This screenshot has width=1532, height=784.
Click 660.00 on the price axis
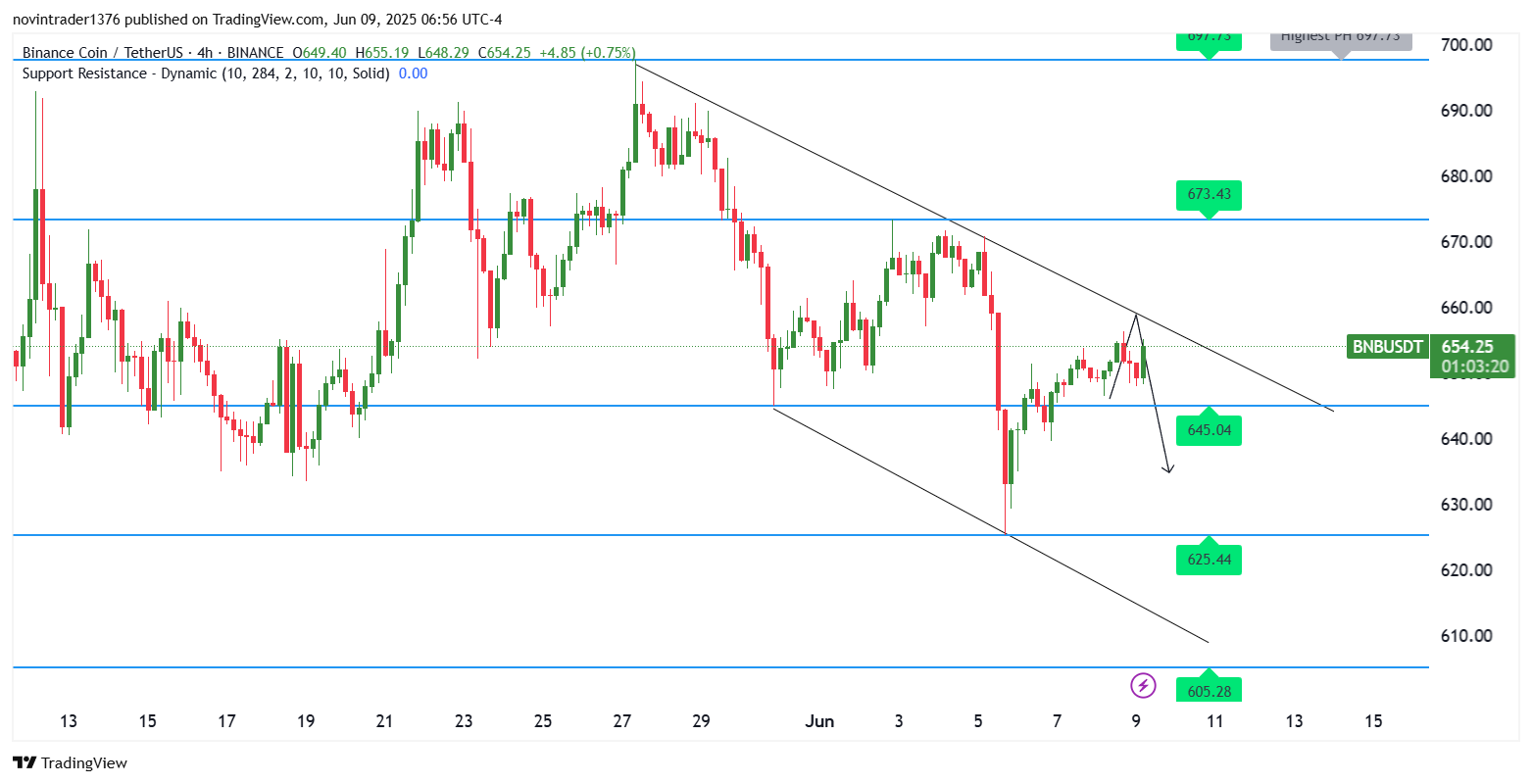pos(1467,308)
